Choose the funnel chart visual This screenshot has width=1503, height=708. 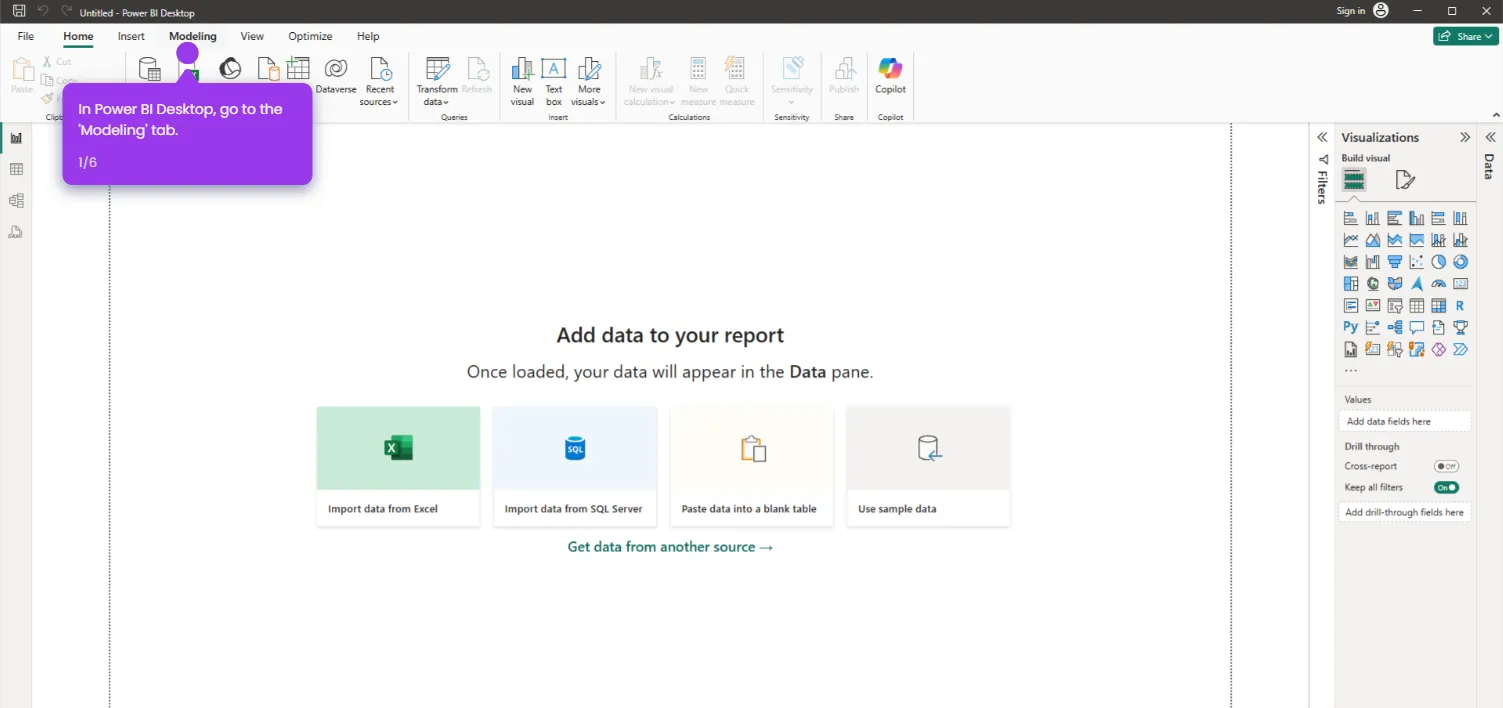click(1395, 262)
